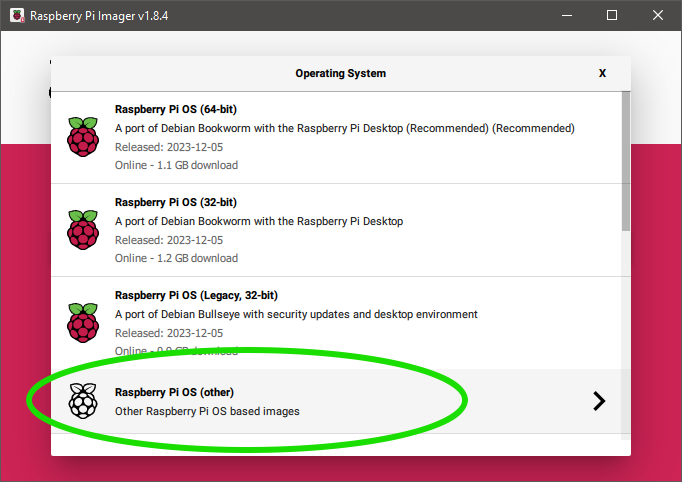Image resolution: width=682 pixels, height=482 pixels.
Task: Click the 32-bit Bookworm Raspberry Pi Desktop description
Action: point(259,221)
